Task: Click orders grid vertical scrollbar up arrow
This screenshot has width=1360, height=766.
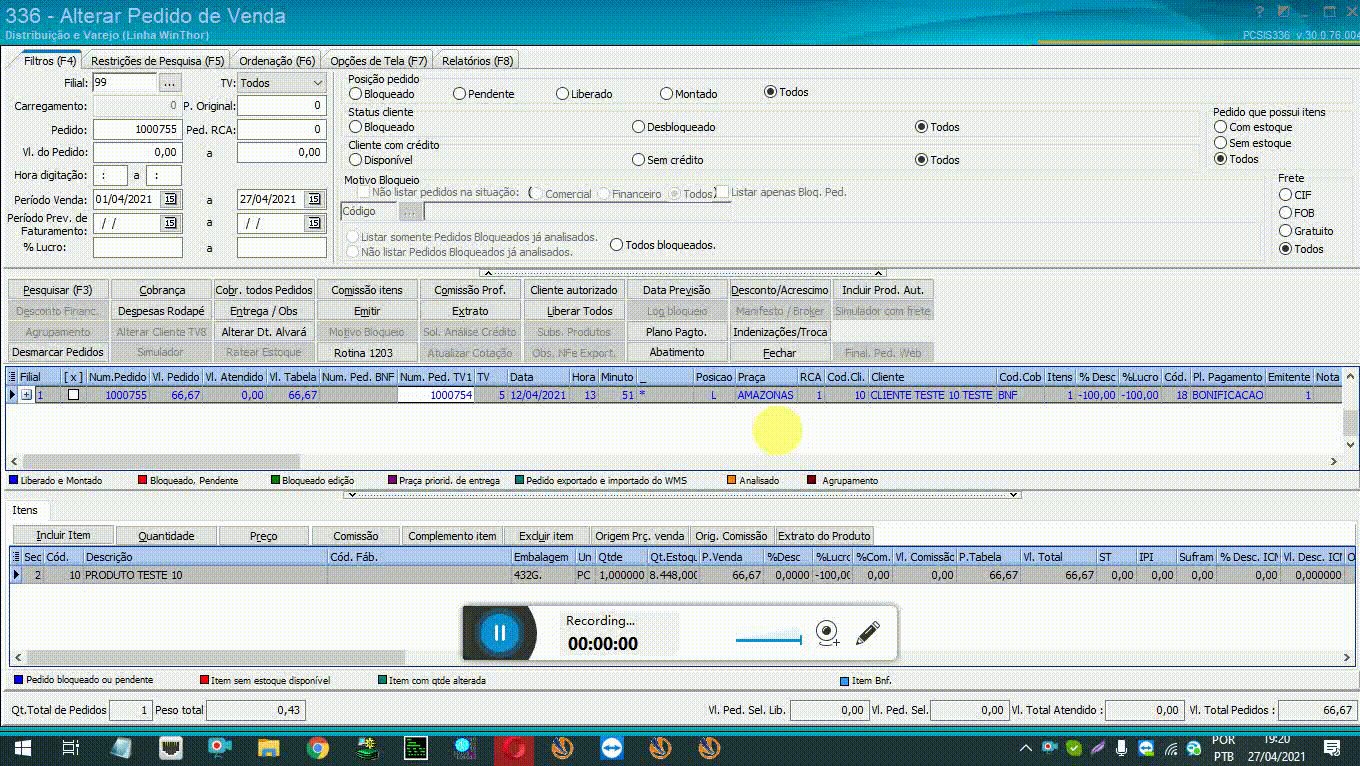Action: coord(1350,377)
